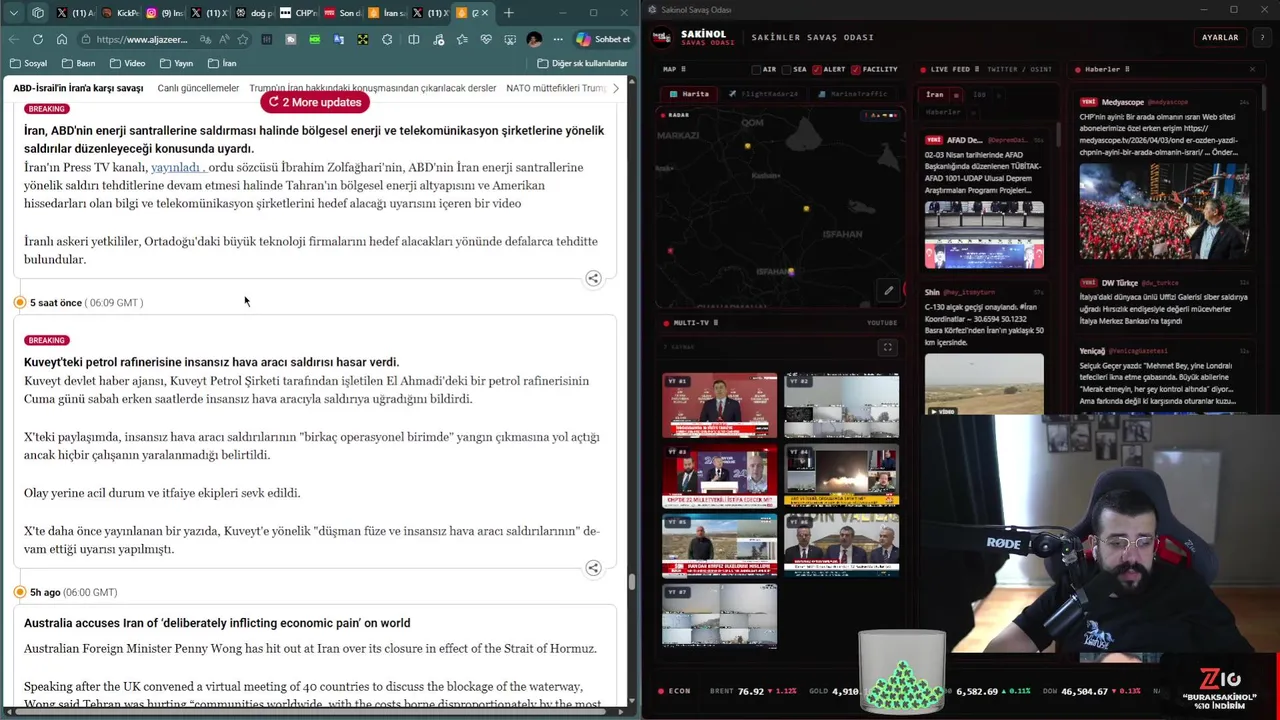This screenshot has height=720, width=1280.
Task: Add page to favorites with star icon
Action: click(x=243, y=39)
